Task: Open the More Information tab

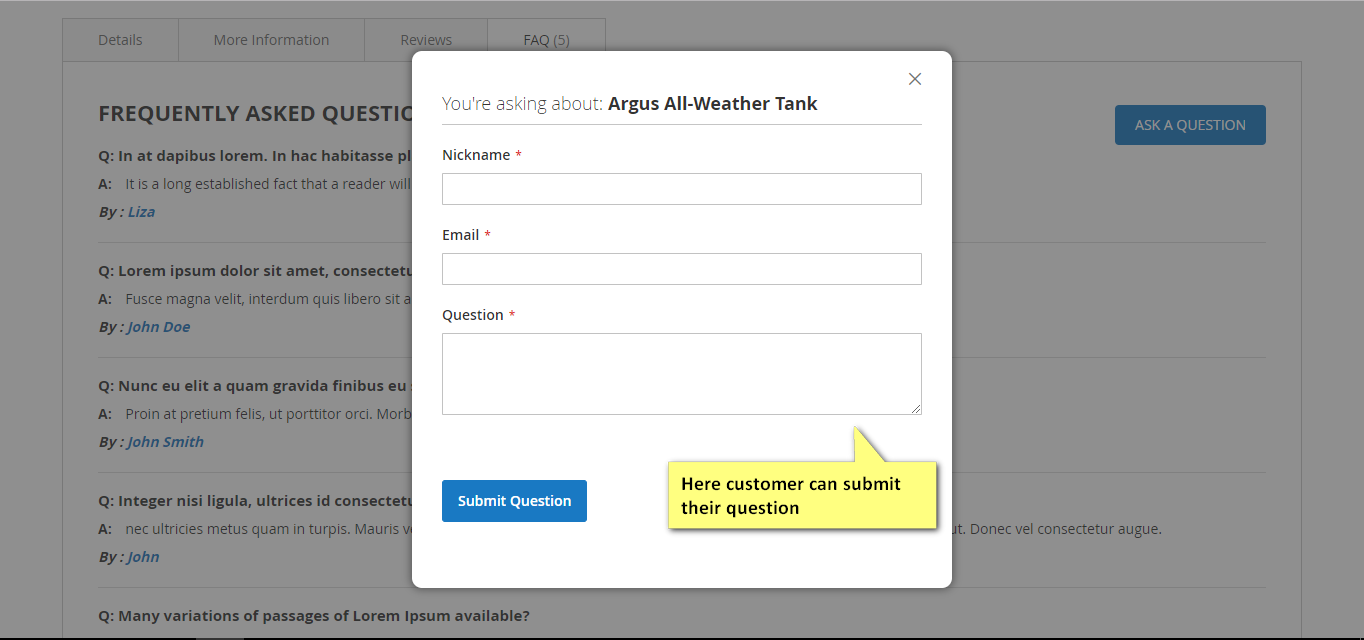Action: pos(271,40)
